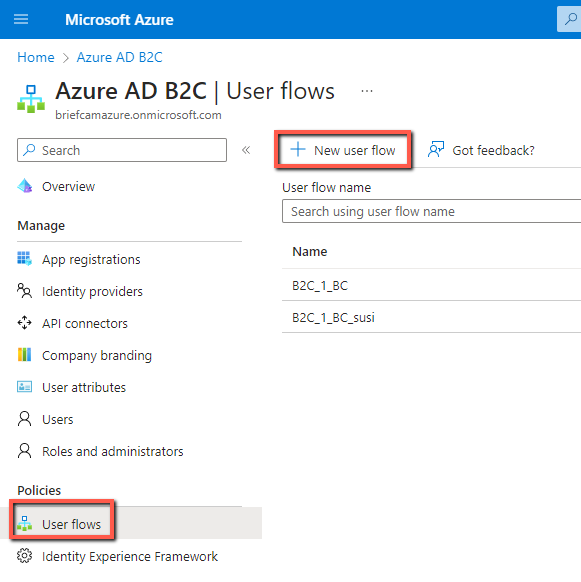Go to Identity providers

click(x=92, y=291)
